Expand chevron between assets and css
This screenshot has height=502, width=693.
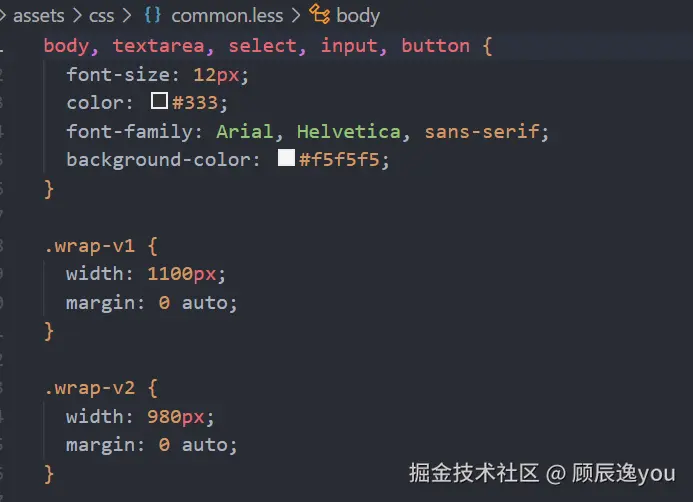(x=77, y=15)
